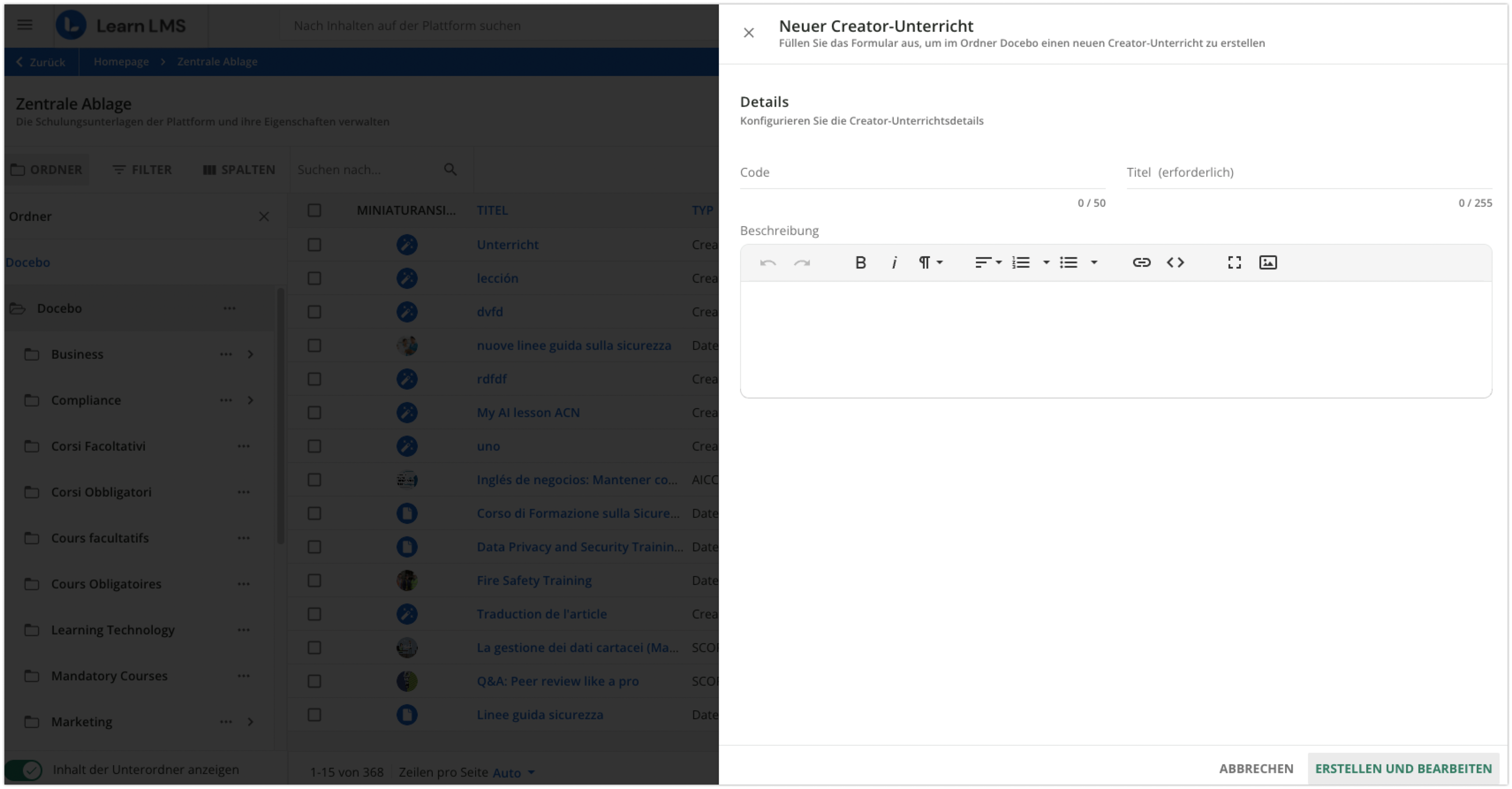Tick the checkbox for My AI lesson ACN

(x=314, y=413)
